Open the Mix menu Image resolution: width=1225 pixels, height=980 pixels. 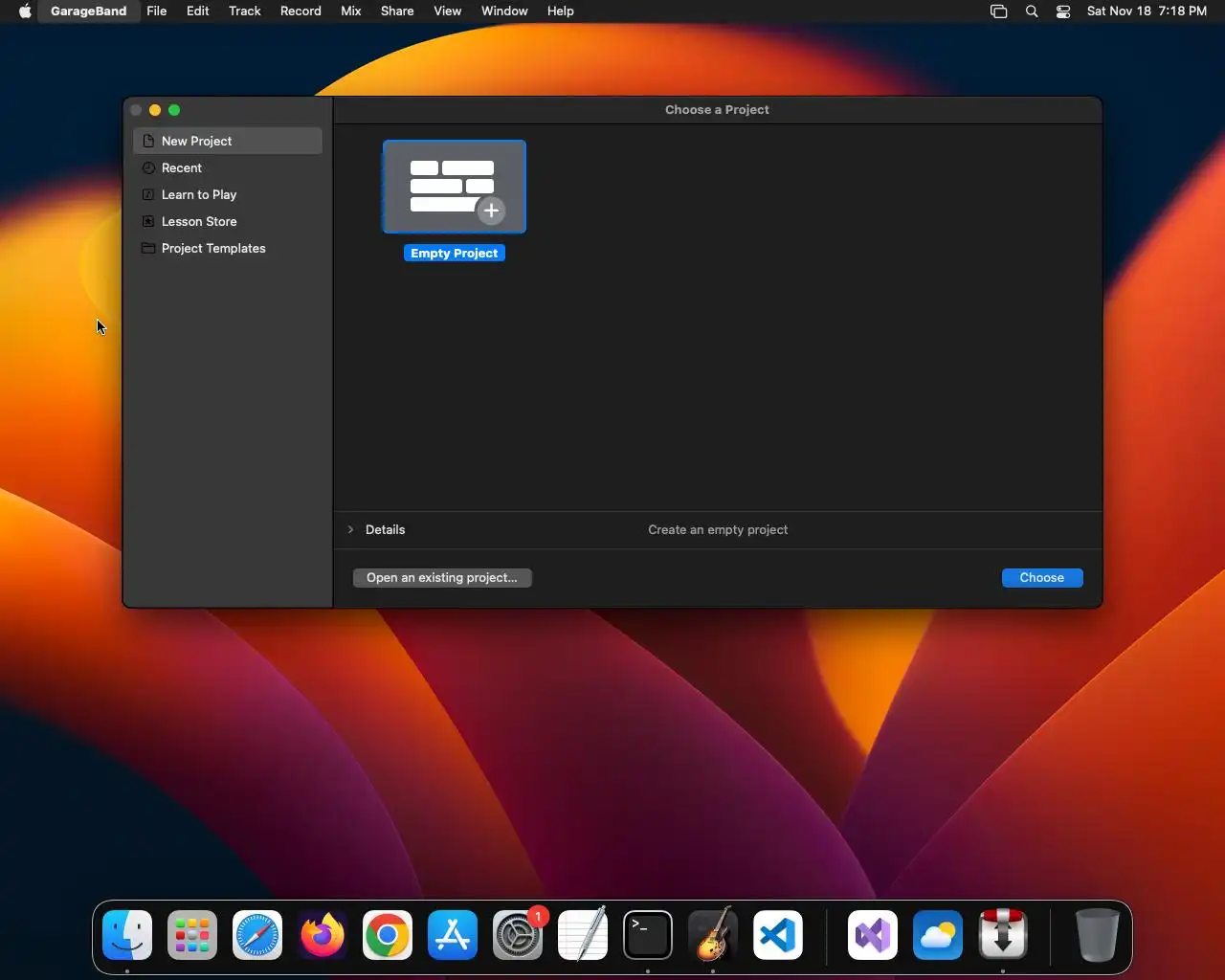point(351,11)
